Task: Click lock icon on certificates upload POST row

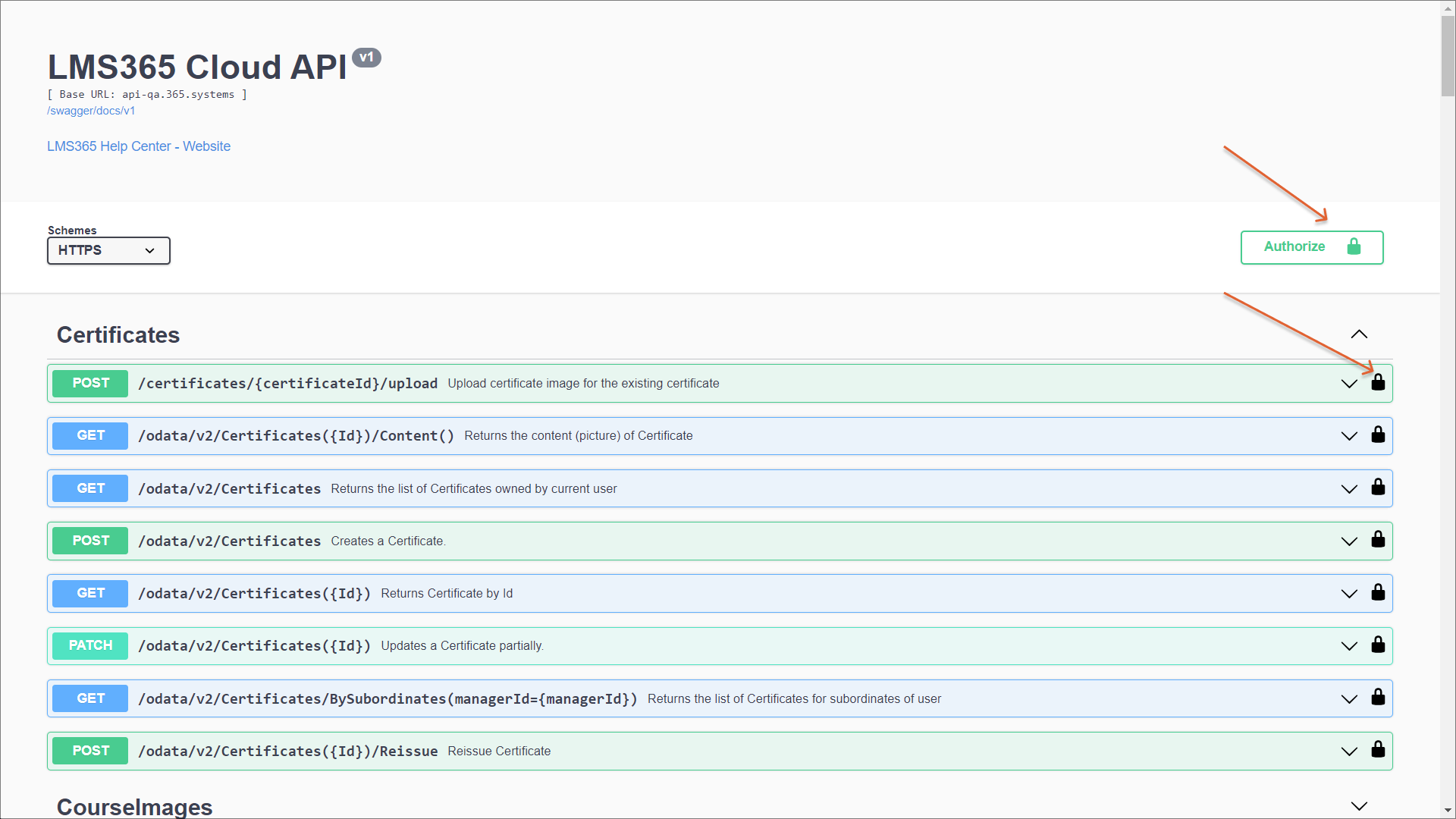Action: [x=1378, y=383]
